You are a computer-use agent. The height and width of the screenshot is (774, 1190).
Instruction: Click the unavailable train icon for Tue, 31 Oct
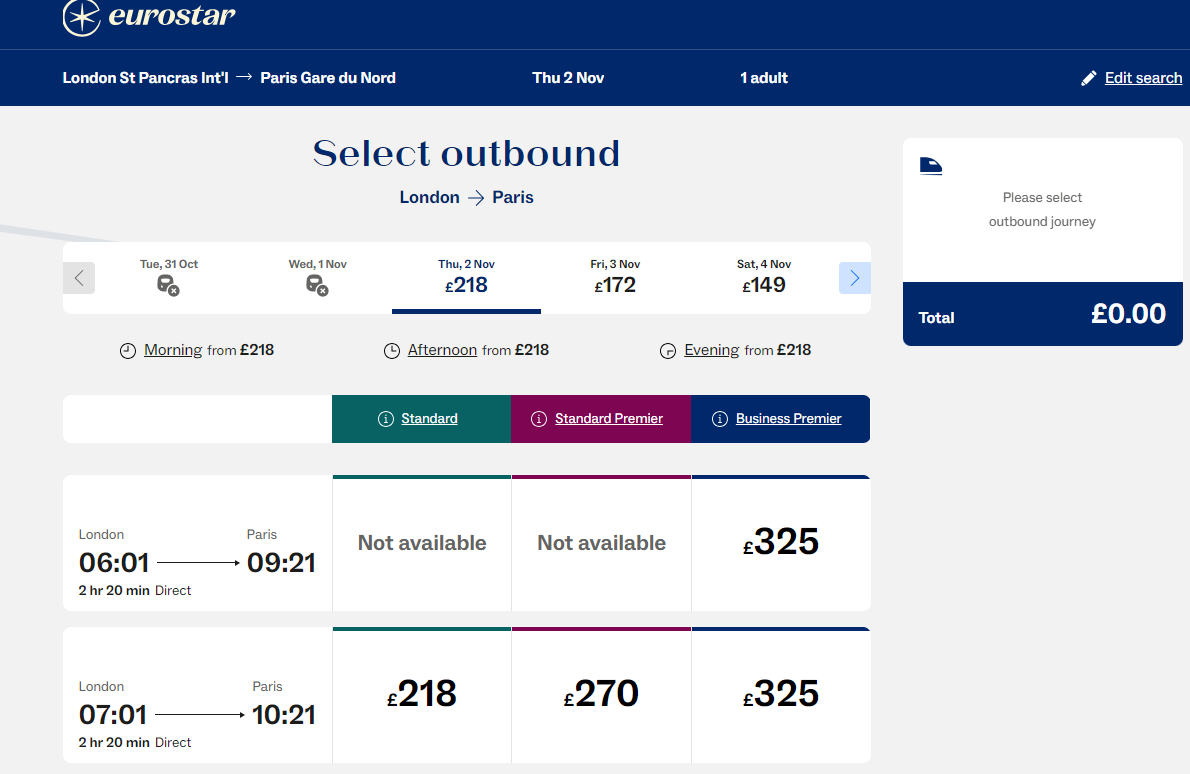click(x=168, y=285)
